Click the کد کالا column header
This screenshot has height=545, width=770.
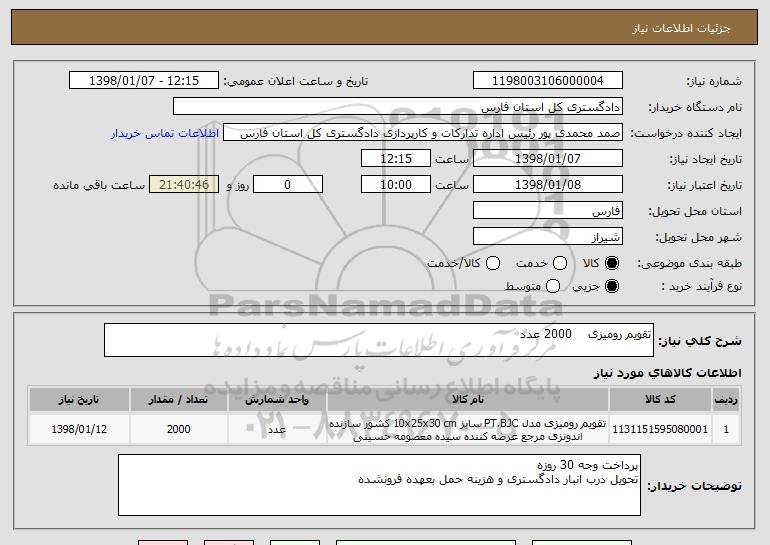[x=660, y=400]
